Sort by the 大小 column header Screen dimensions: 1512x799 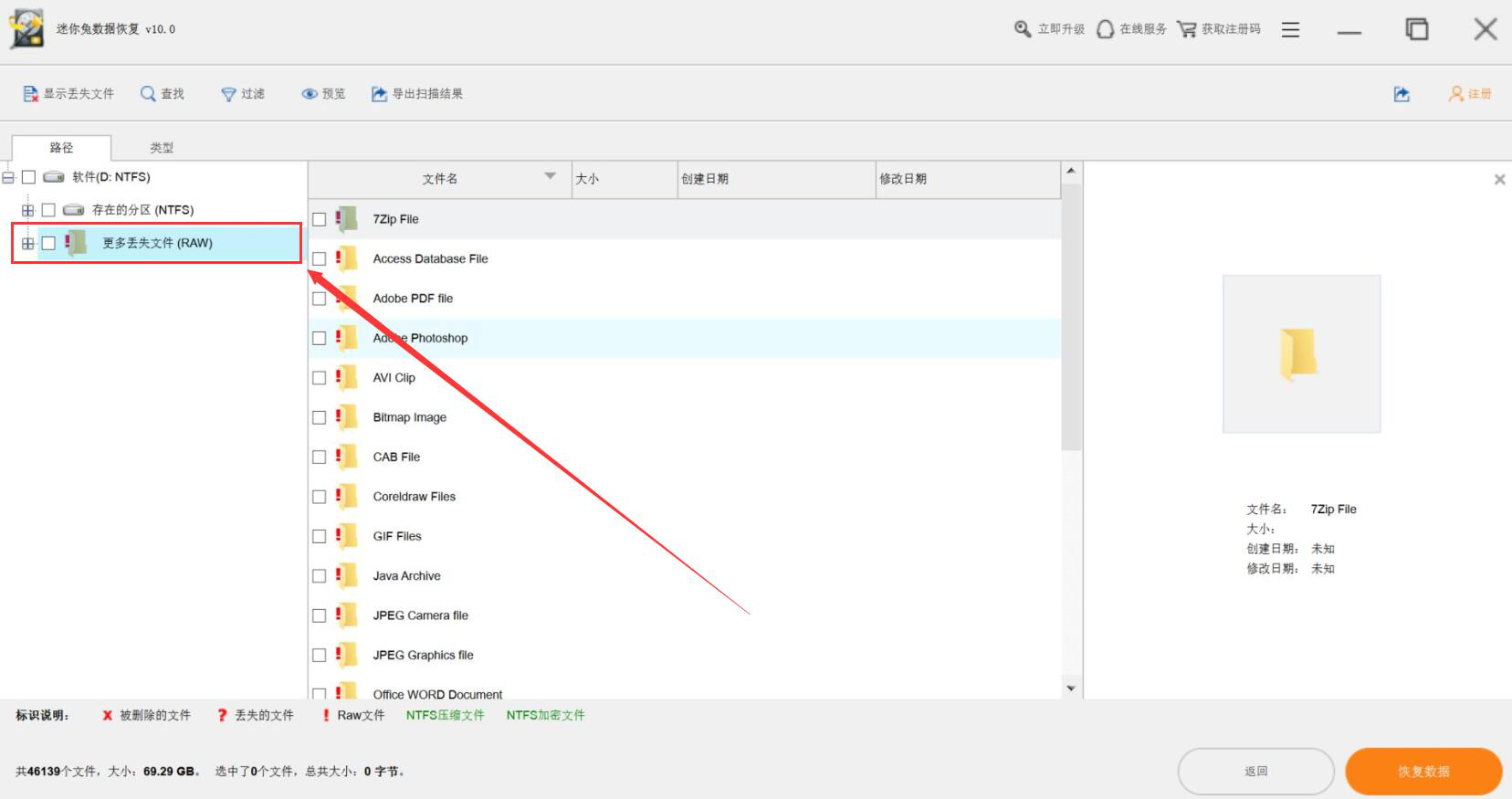coord(625,179)
